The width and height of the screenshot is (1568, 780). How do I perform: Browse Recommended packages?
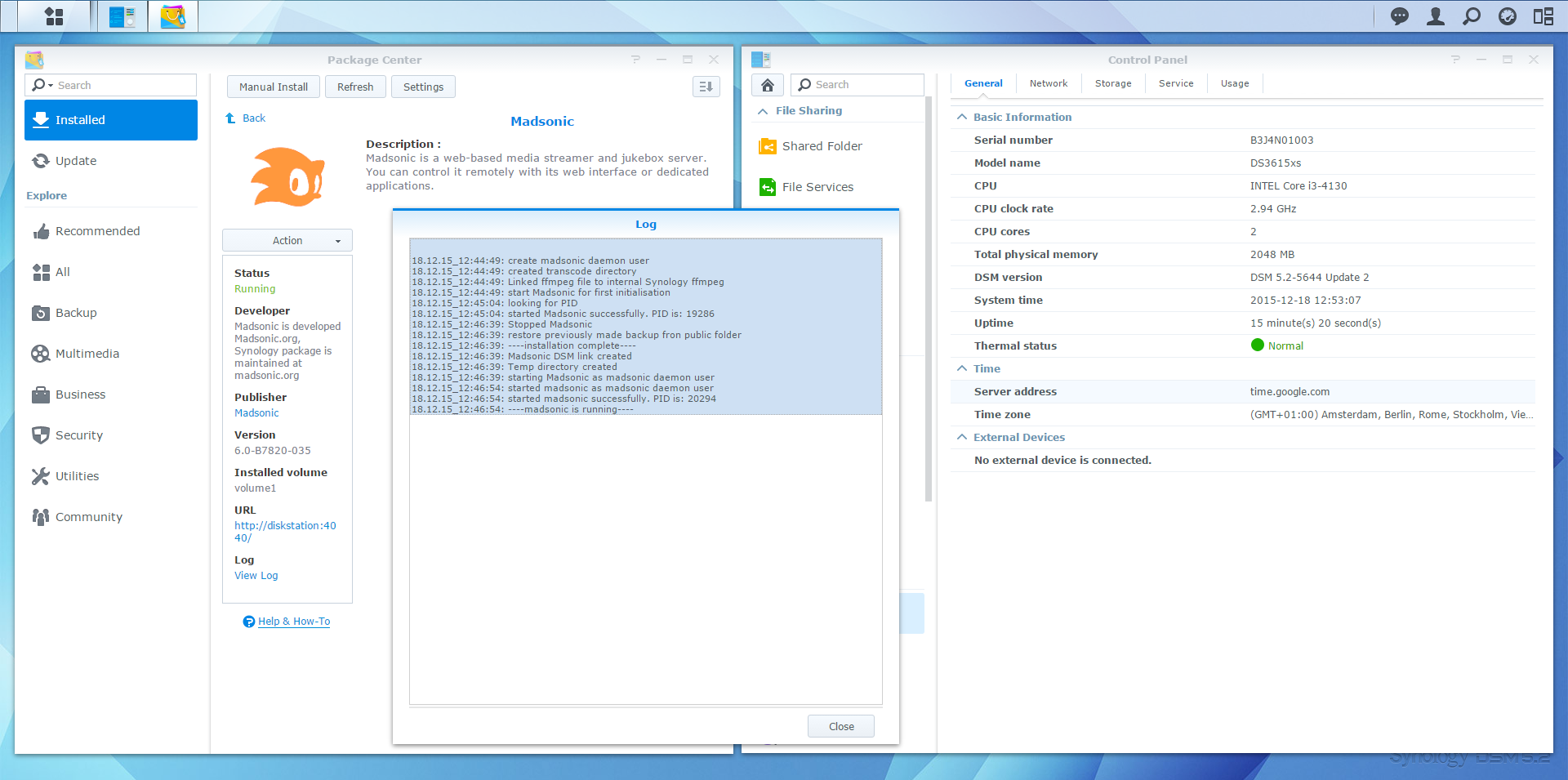click(x=111, y=231)
